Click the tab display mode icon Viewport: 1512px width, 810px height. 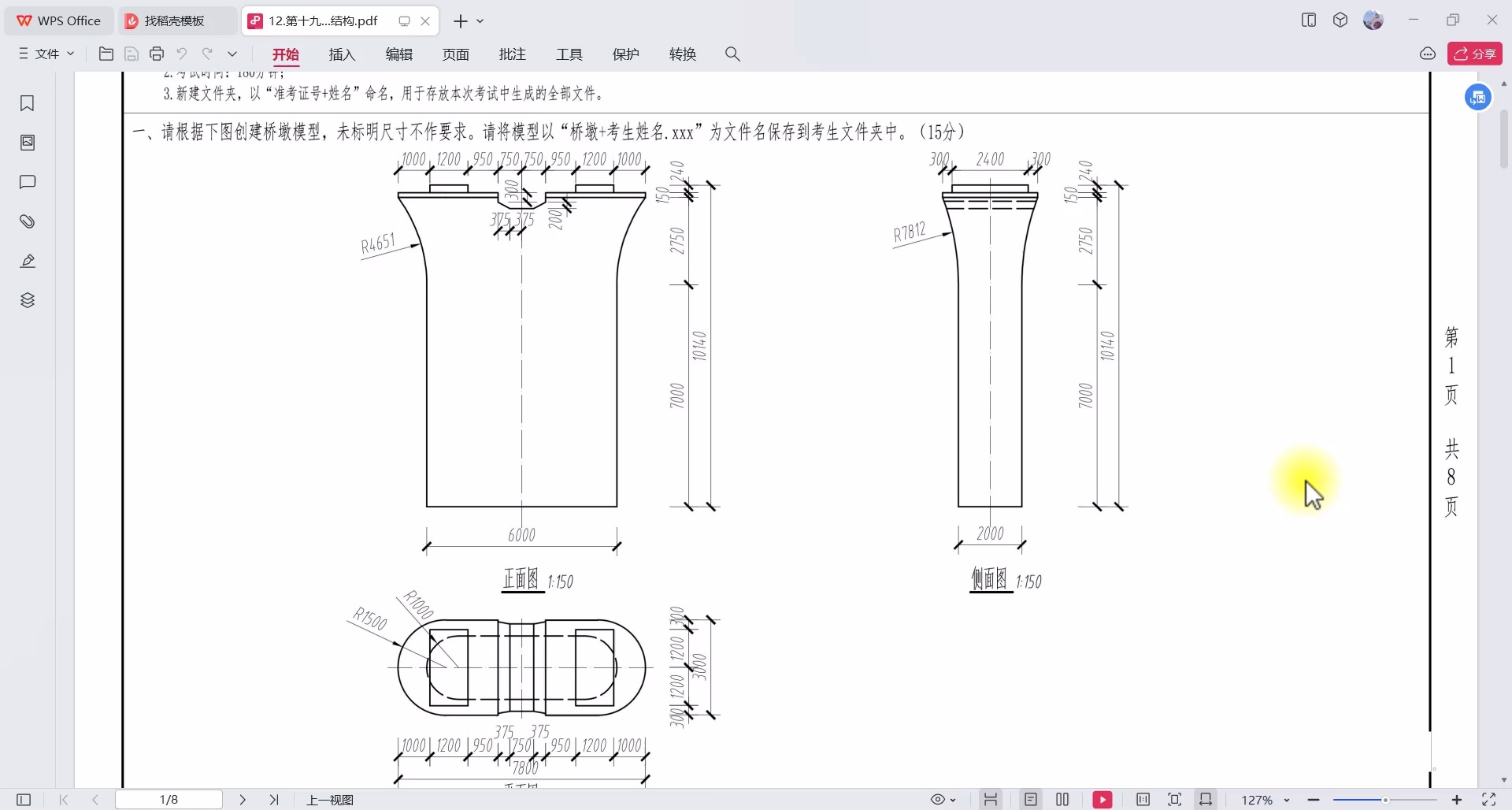tap(404, 21)
